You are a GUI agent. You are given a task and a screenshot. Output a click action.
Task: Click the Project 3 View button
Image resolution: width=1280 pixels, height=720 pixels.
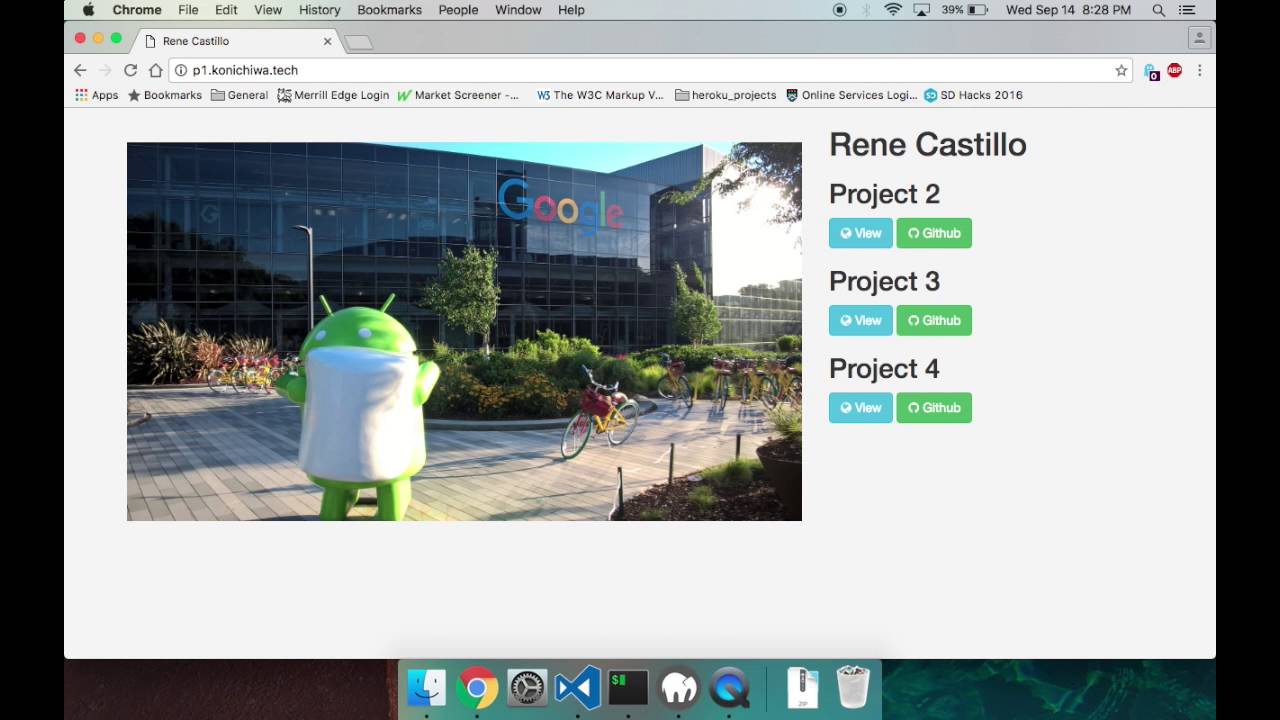(860, 320)
